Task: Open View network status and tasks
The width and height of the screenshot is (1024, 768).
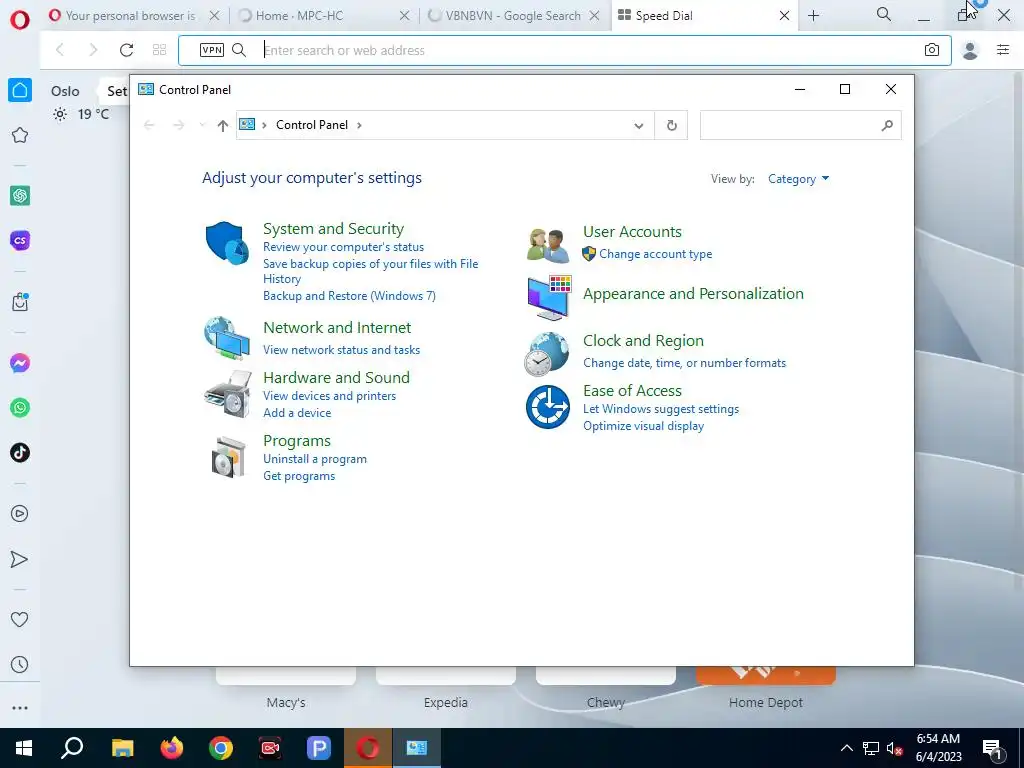Action: 342,350
